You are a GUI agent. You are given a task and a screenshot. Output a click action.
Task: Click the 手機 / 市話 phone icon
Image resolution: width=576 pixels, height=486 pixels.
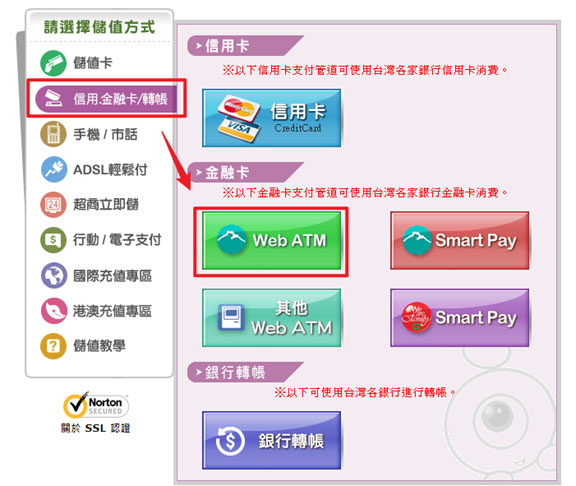53,134
